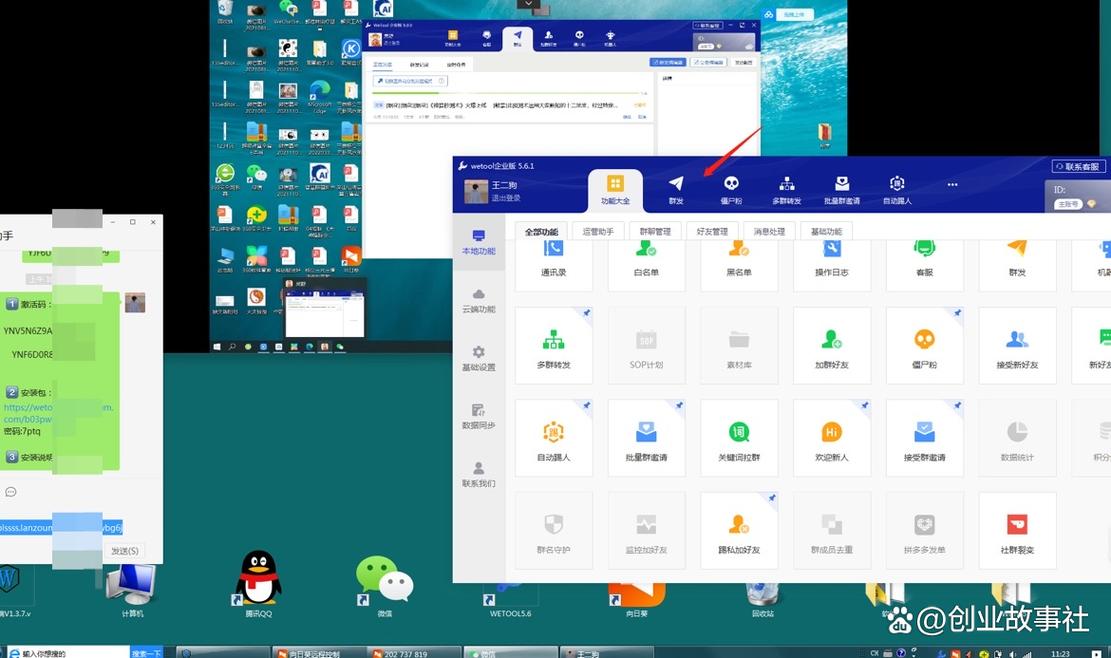This screenshot has height=658, width=1111.
Task: Toggle the pin on the 多群转发 tile
Action: tap(587, 312)
